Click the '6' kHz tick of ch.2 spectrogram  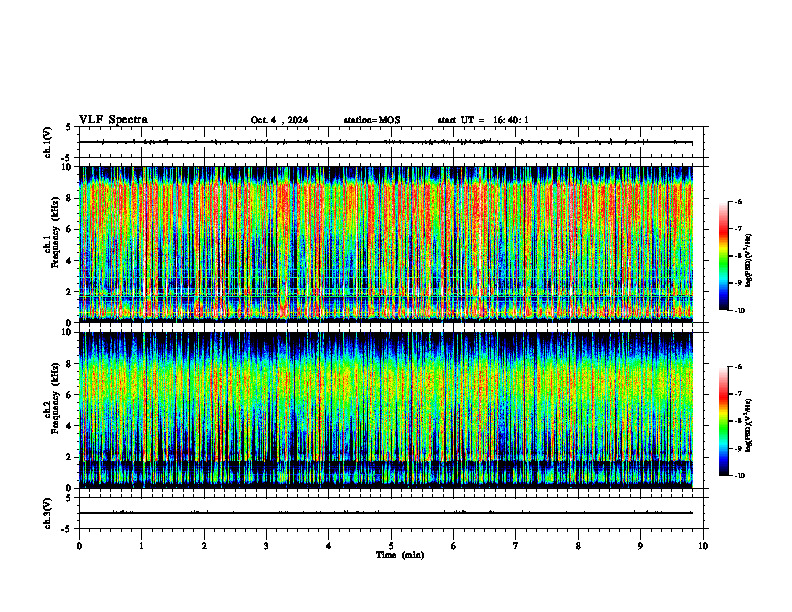pos(70,395)
